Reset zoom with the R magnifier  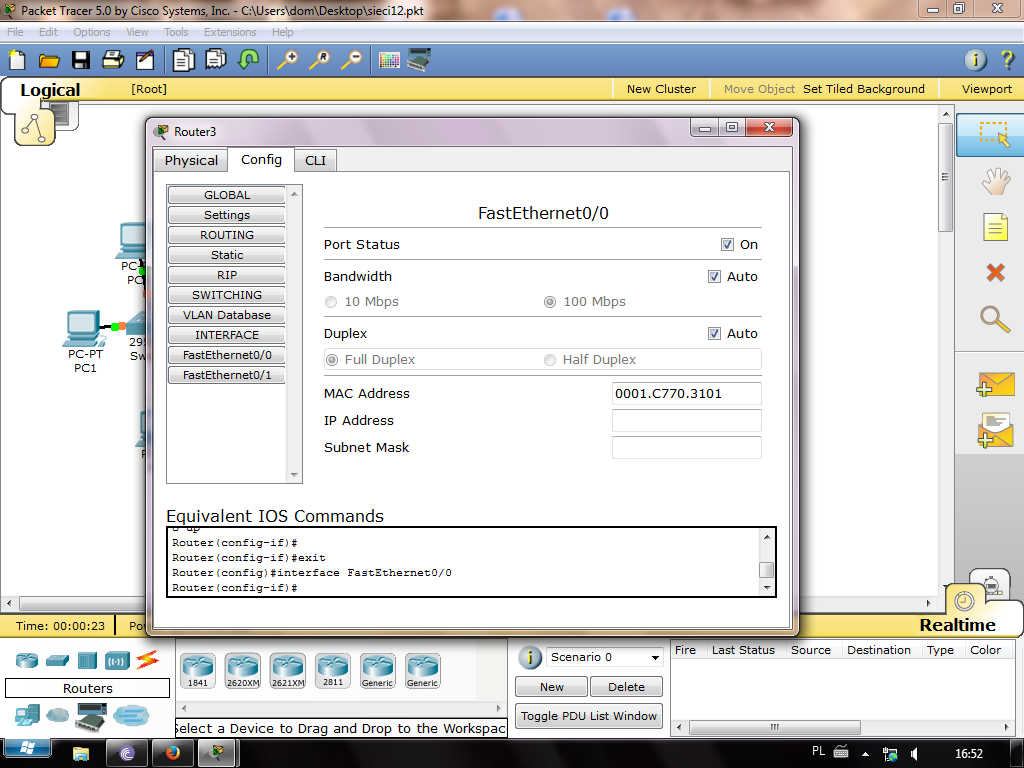click(x=319, y=60)
